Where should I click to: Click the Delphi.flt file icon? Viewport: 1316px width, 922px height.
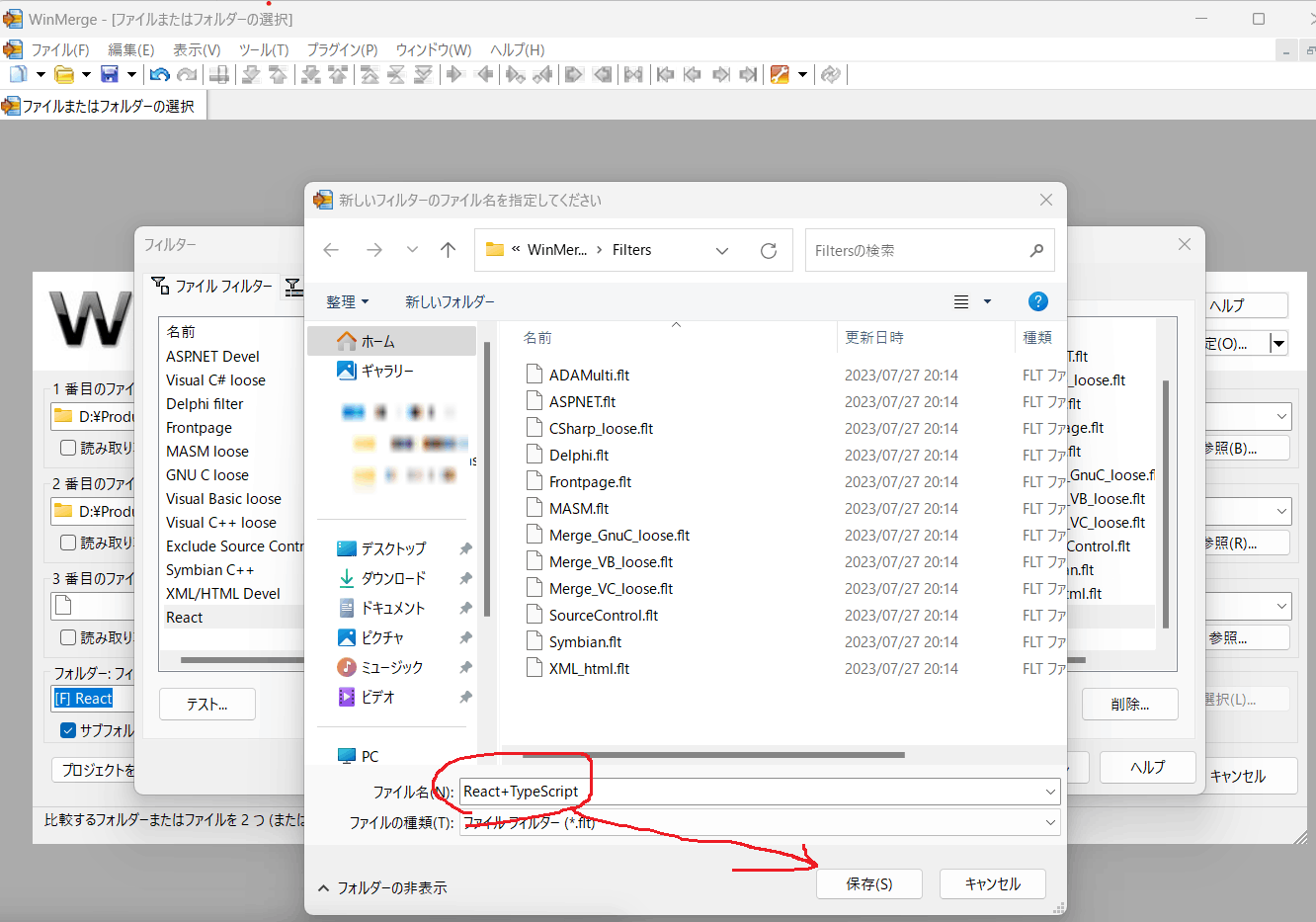(535, 456)
